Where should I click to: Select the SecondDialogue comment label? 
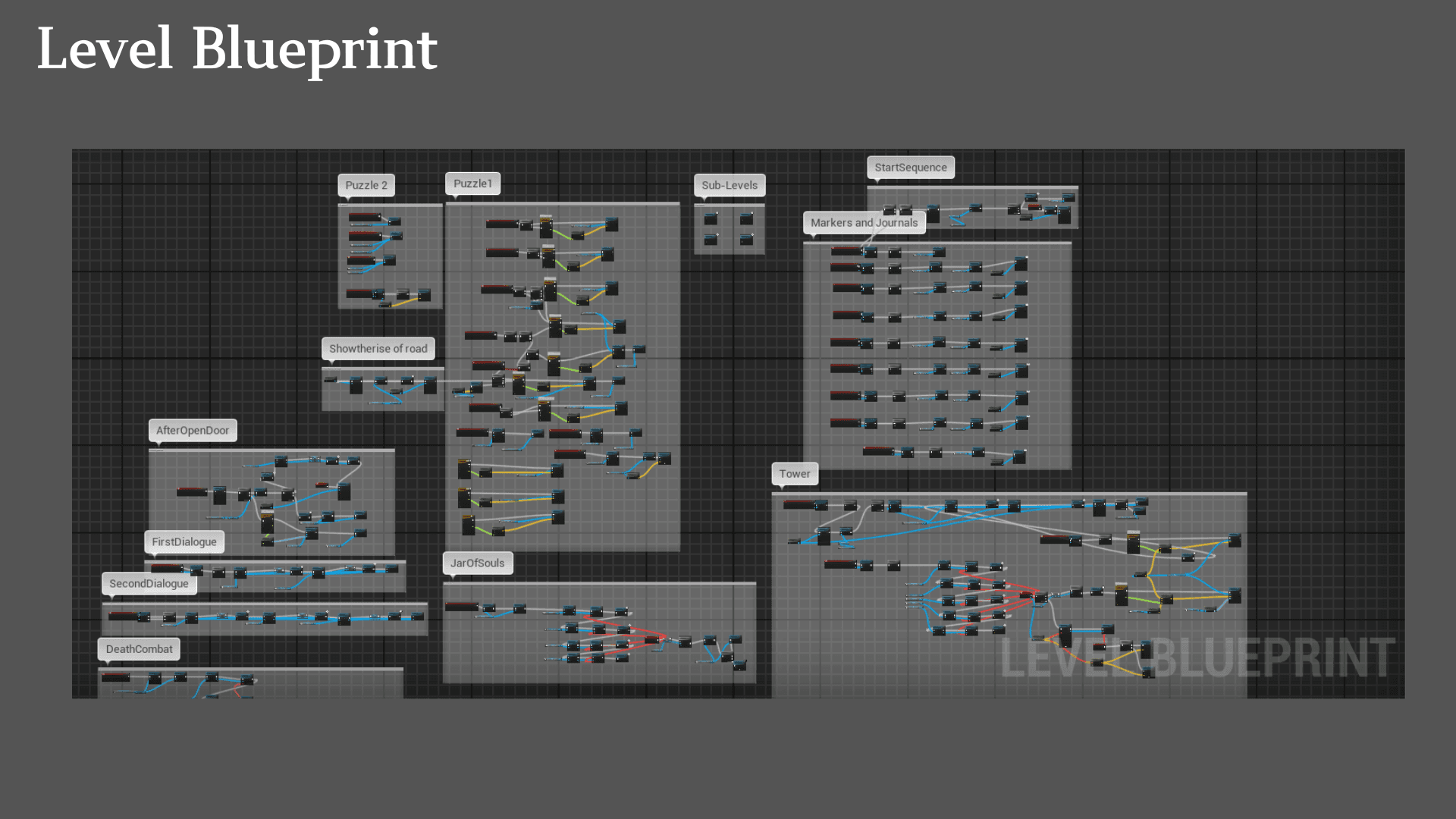(x=149, y=584)
